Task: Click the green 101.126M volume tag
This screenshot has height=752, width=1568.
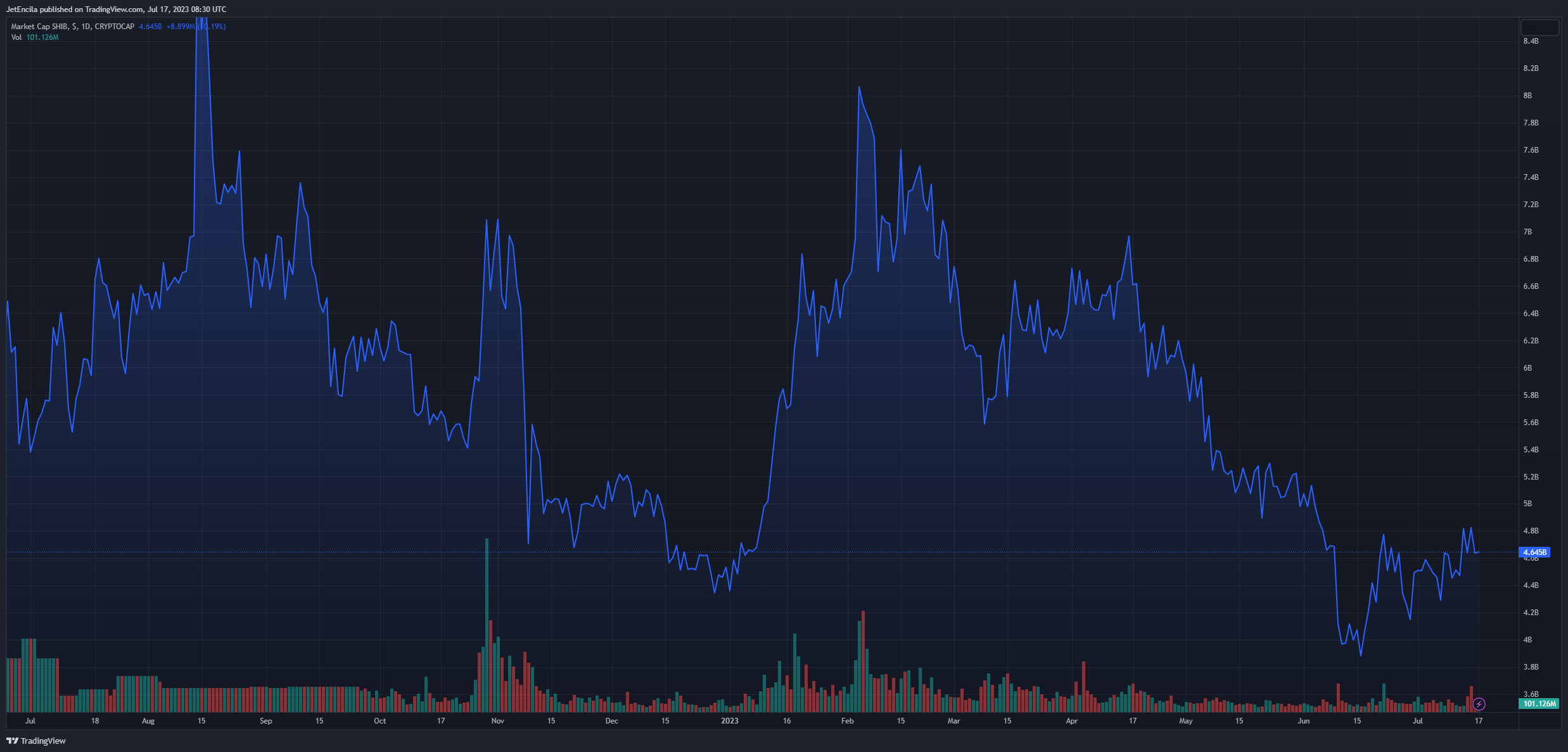Action: pyautogui.click(x=1539, y=704)
